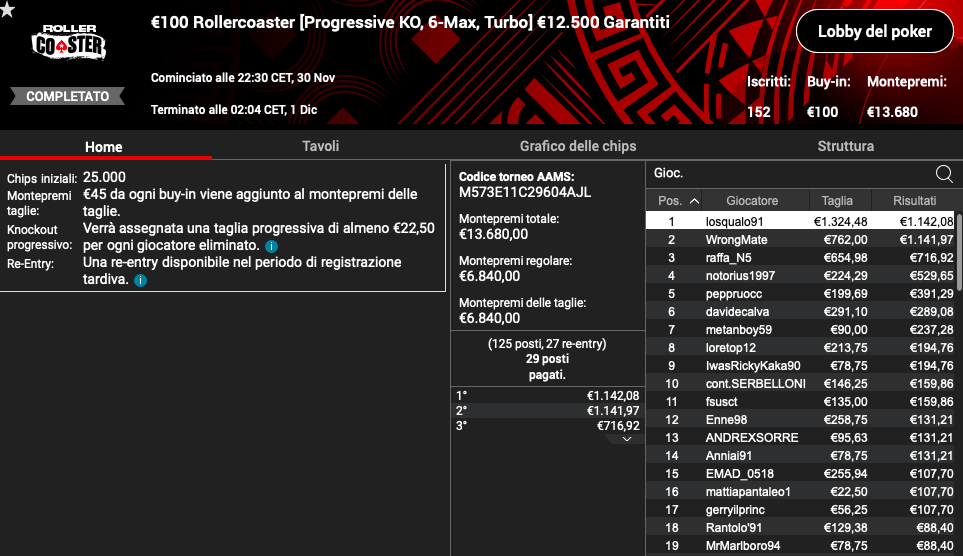Select player row IwasRickyKaka90

(800, 366)
